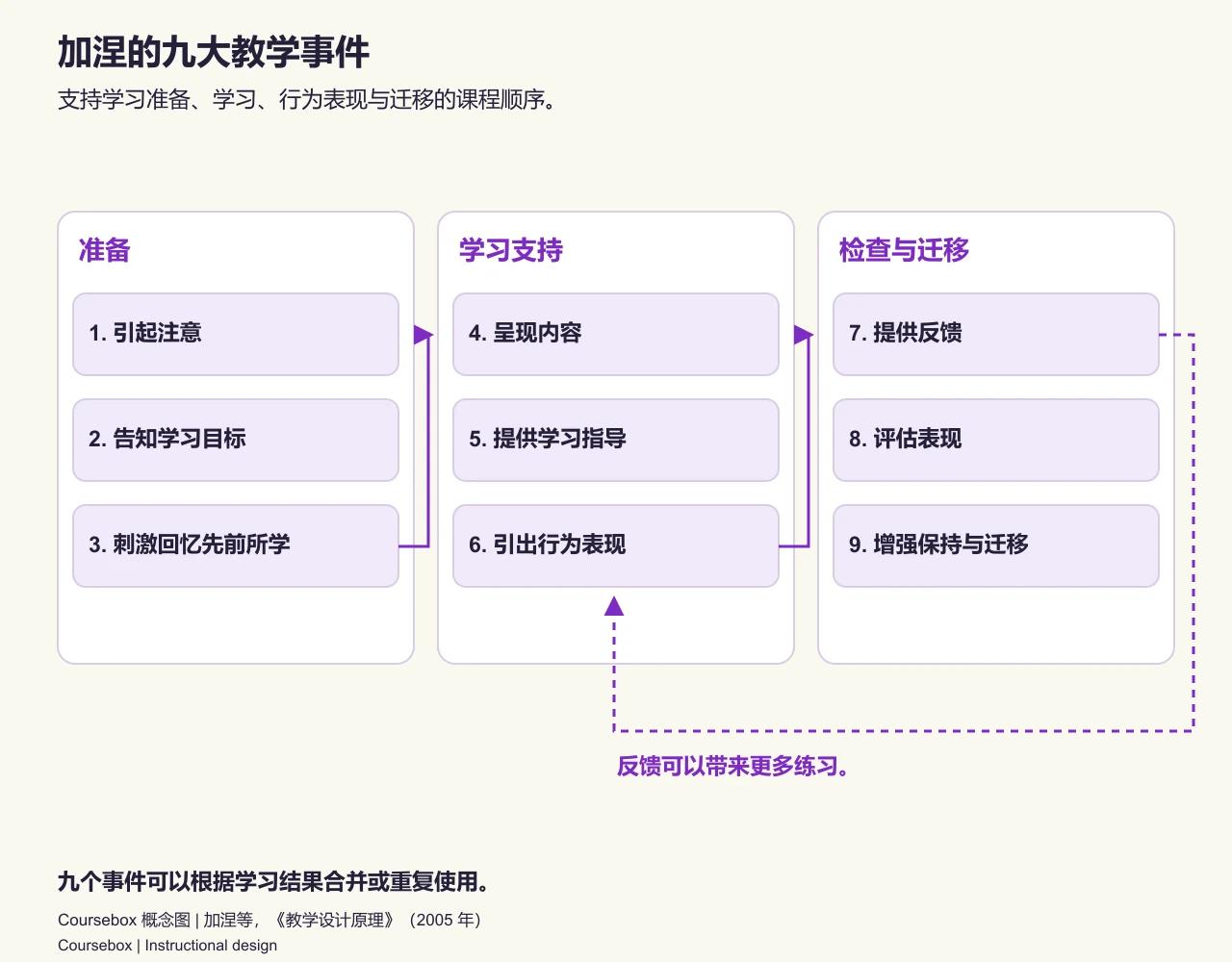Select the subtitle starting with 支持学习准备

pyautogui.click(x=308, y=99)
